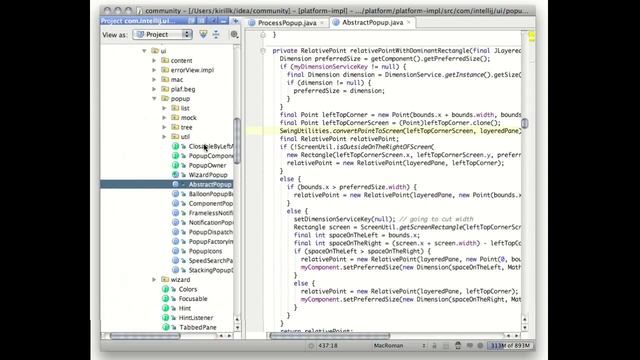The height and width of the screenshot is (360, 640).
Task: Expand the mock folder
Action: click(x=164, y=118)
